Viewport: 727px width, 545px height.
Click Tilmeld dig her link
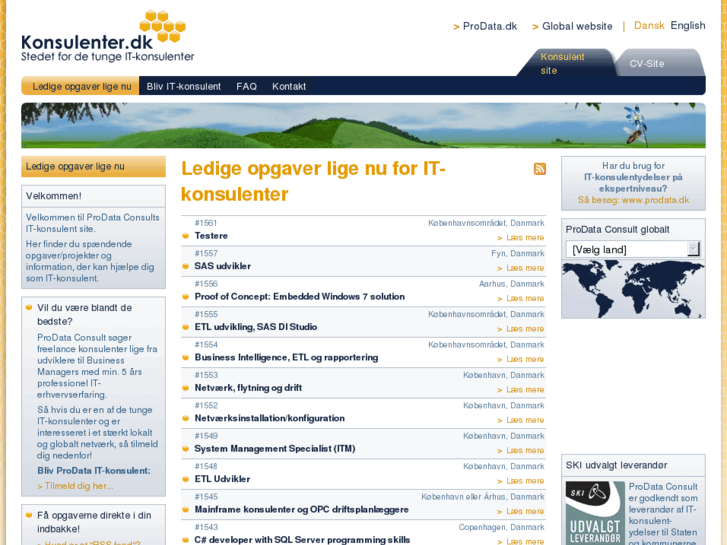(75, 486)
